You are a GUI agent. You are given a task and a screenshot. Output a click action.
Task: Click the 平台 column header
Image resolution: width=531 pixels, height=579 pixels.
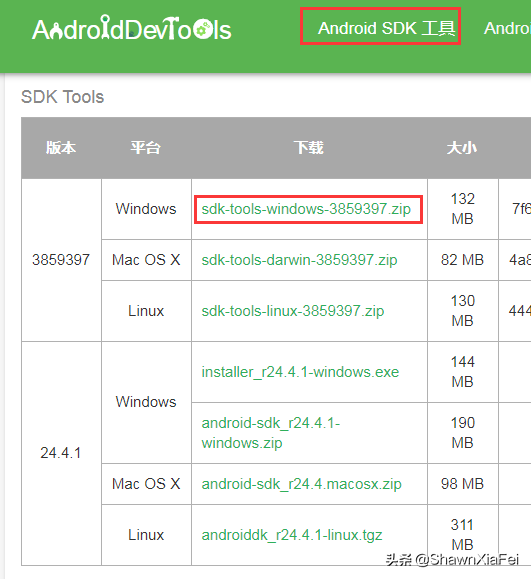coord(146,148)
